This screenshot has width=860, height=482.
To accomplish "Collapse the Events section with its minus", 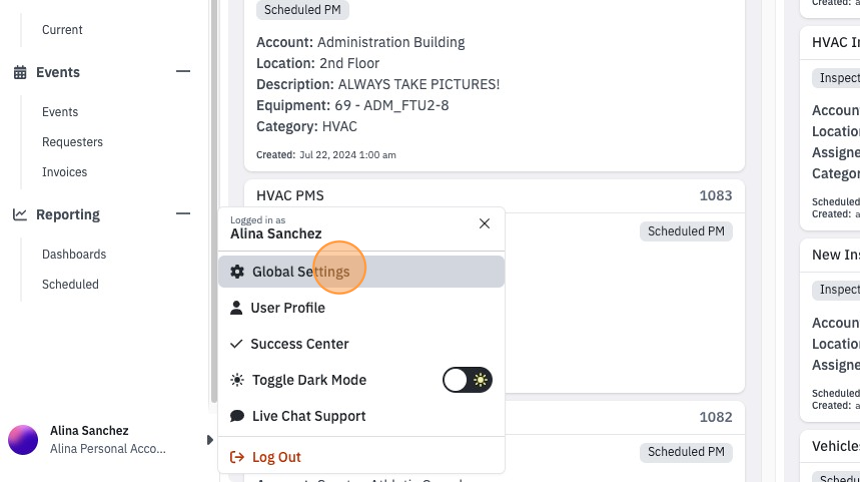I will (x=183, y=71).
